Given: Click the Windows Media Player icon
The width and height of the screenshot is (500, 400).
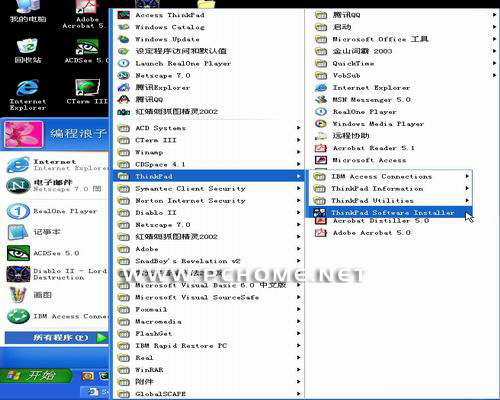Looking at the screenshot, I should click(321, 124).
